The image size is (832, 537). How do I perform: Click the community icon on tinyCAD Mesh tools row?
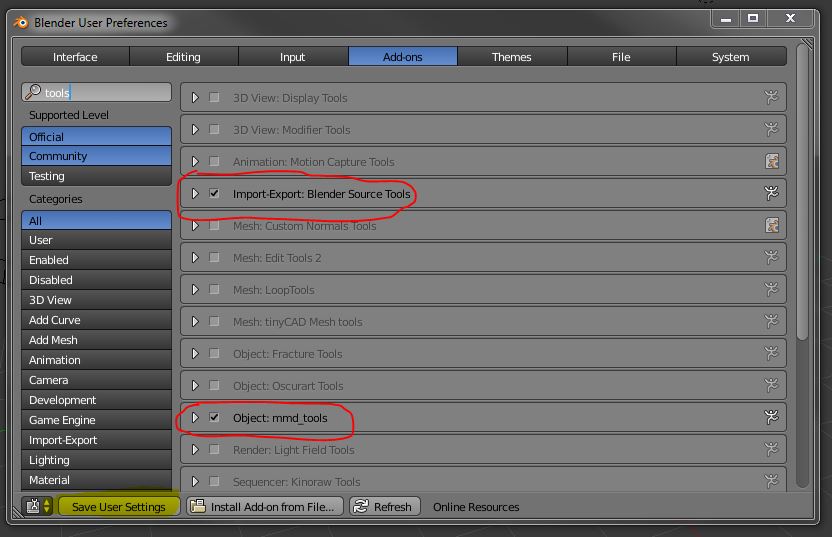click(x=772, y=321)
